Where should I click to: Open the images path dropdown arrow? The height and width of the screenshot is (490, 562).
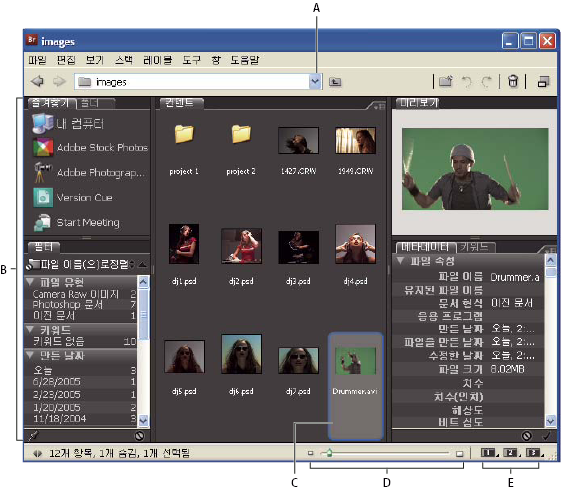click(315, 82)
